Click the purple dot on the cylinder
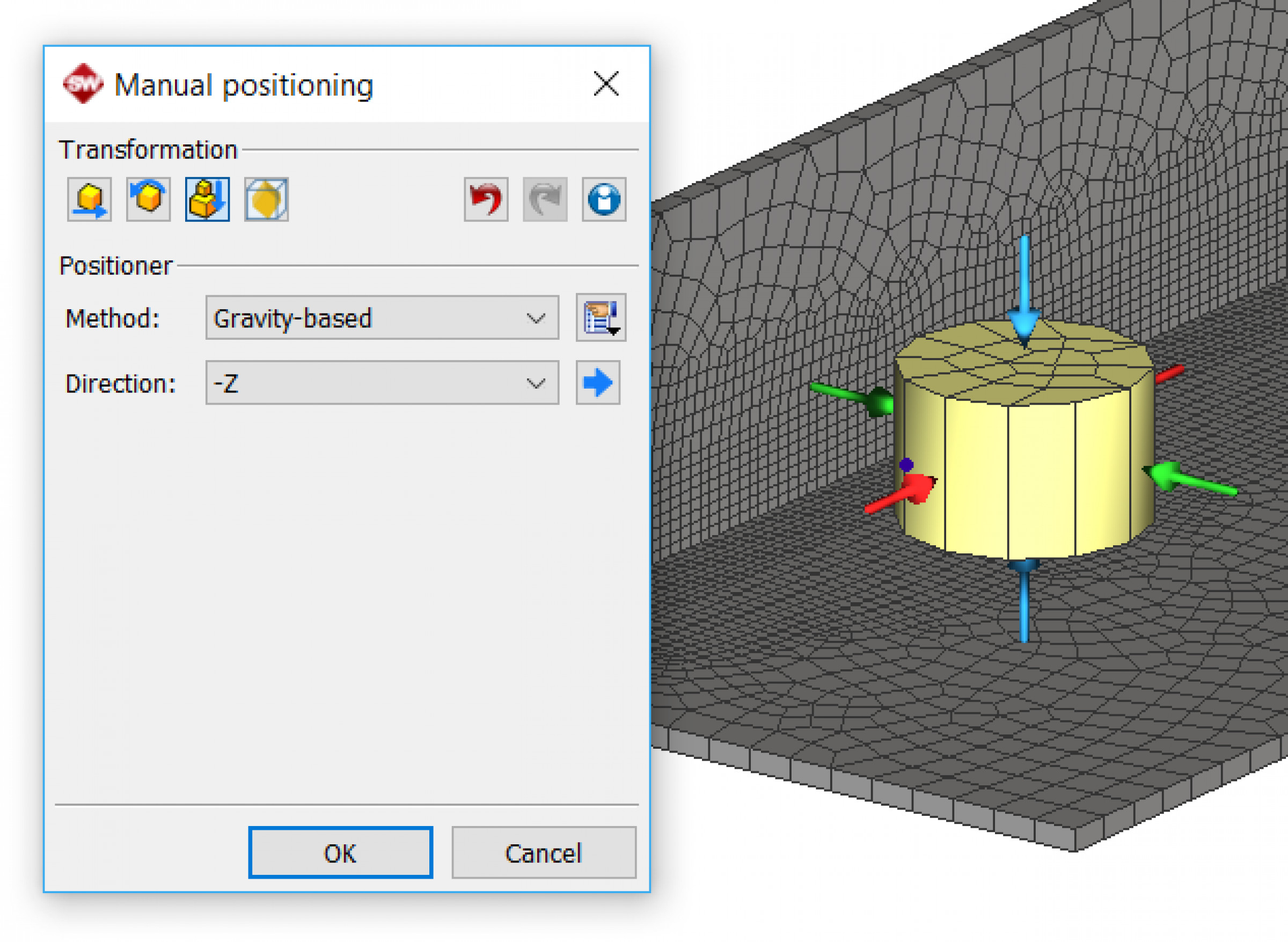This screenshot has width=1288, height=942. tap(906, 465)
